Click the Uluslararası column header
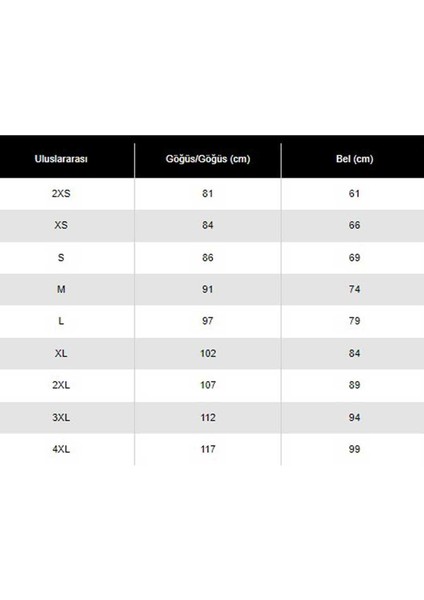 tap(61, 159)
